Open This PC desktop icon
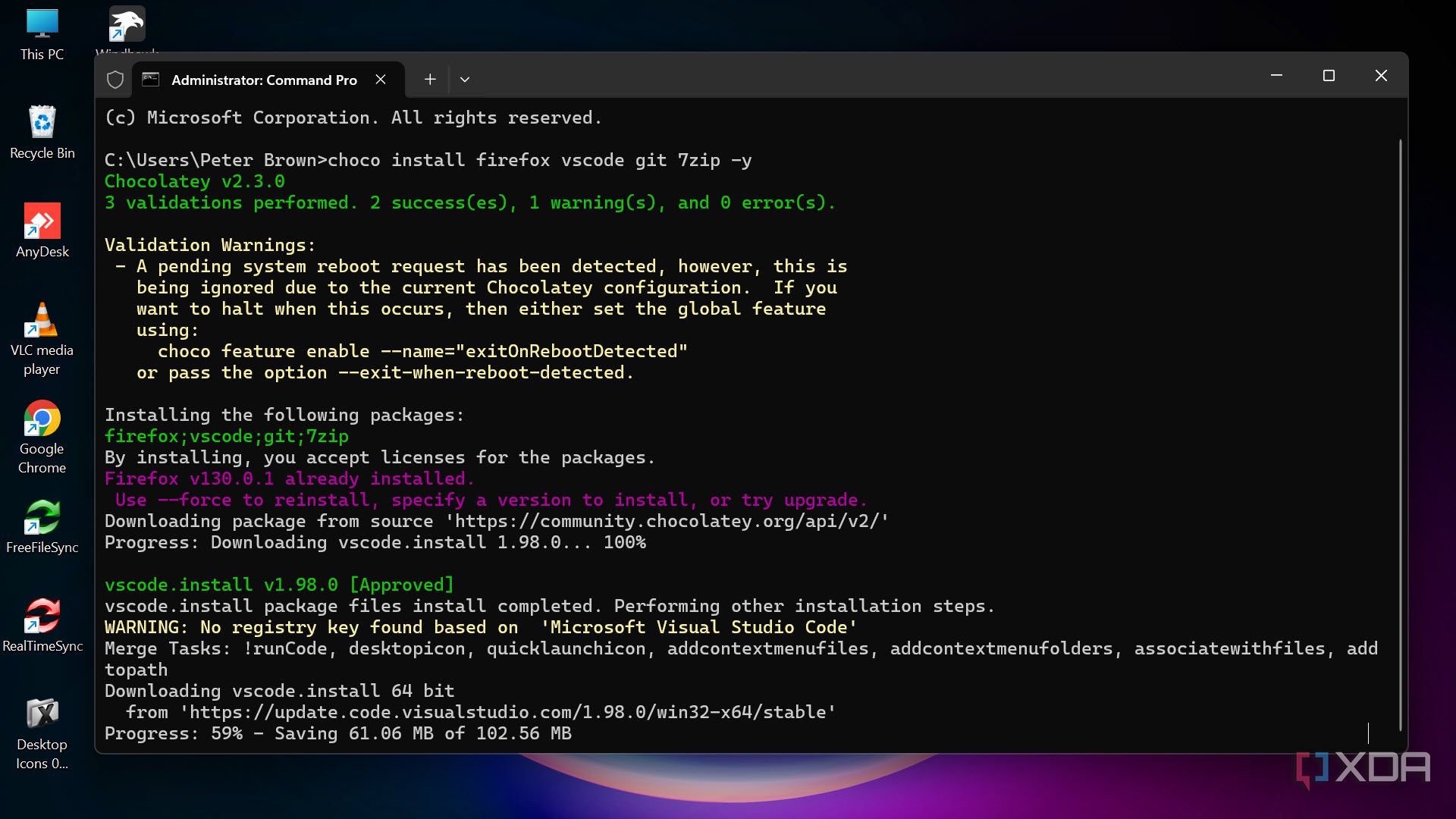This screenshot has height=819, width=1456. (x=42, y=36)
